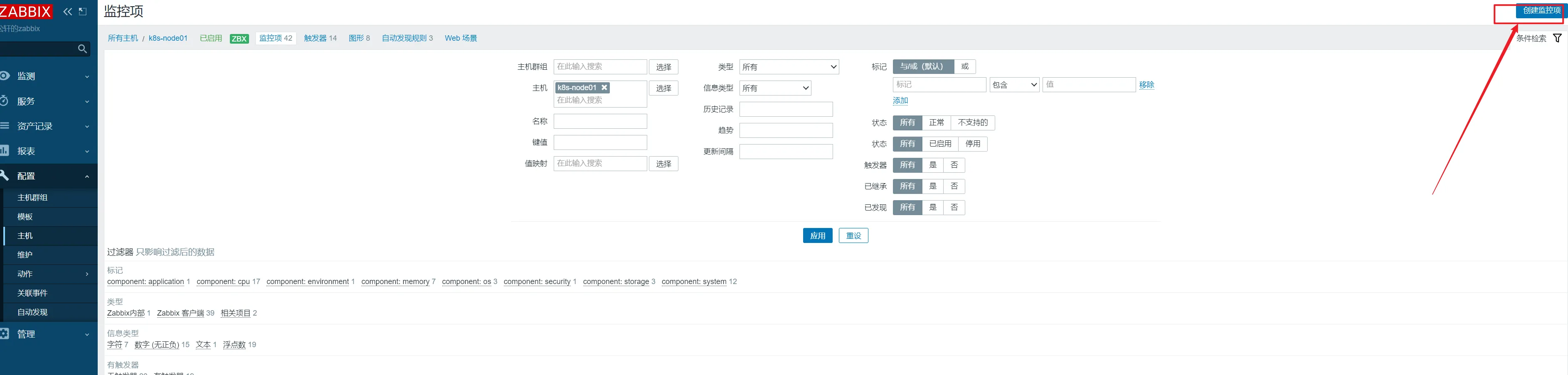Click the filter funnel icon
This screenshot has width=1568, height=375.
[x=1556, y=38]
